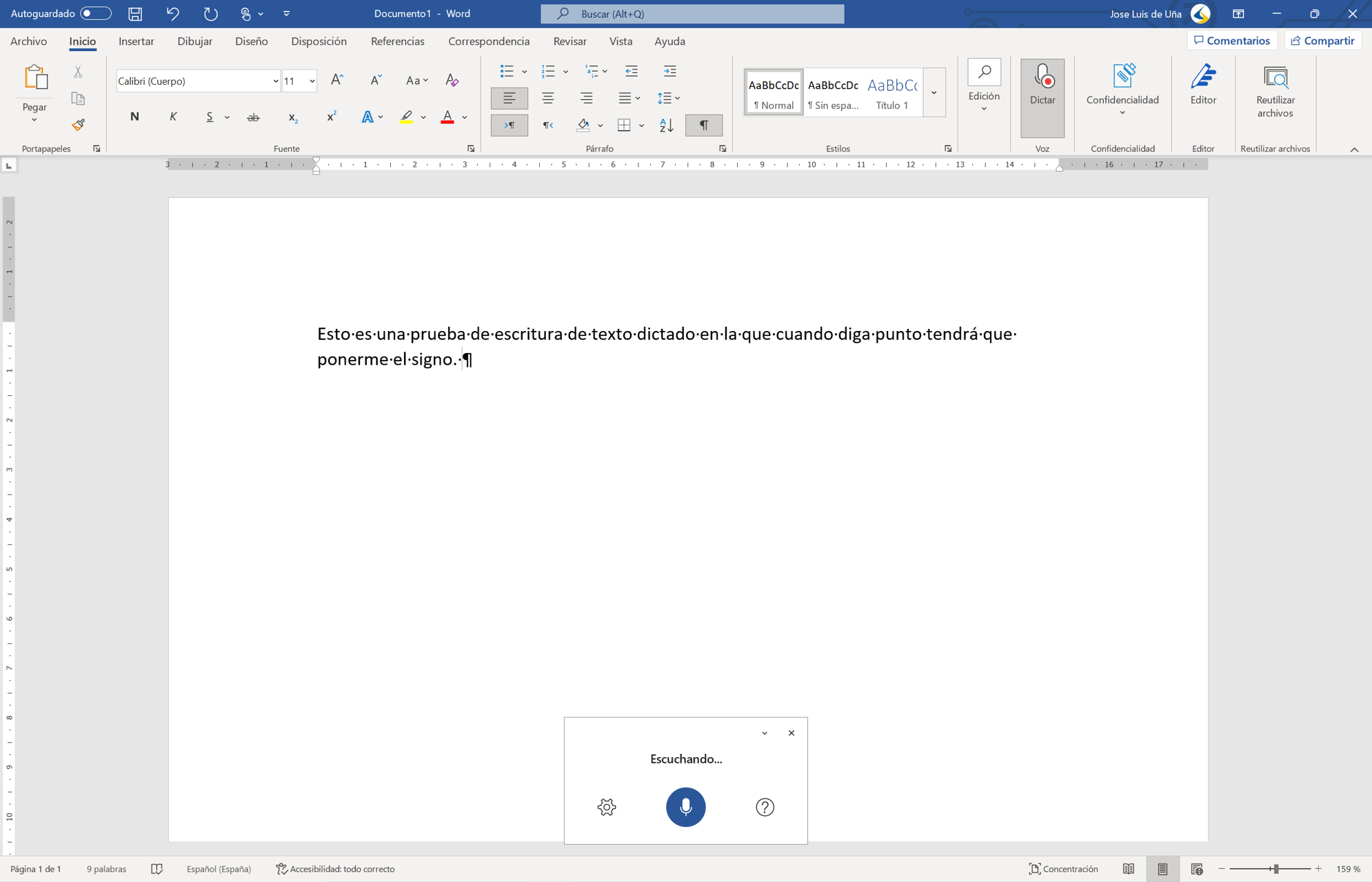Viewport: 1372px width, 882px height.
Task: Open the Revisar tab
Action: [569, 41]
